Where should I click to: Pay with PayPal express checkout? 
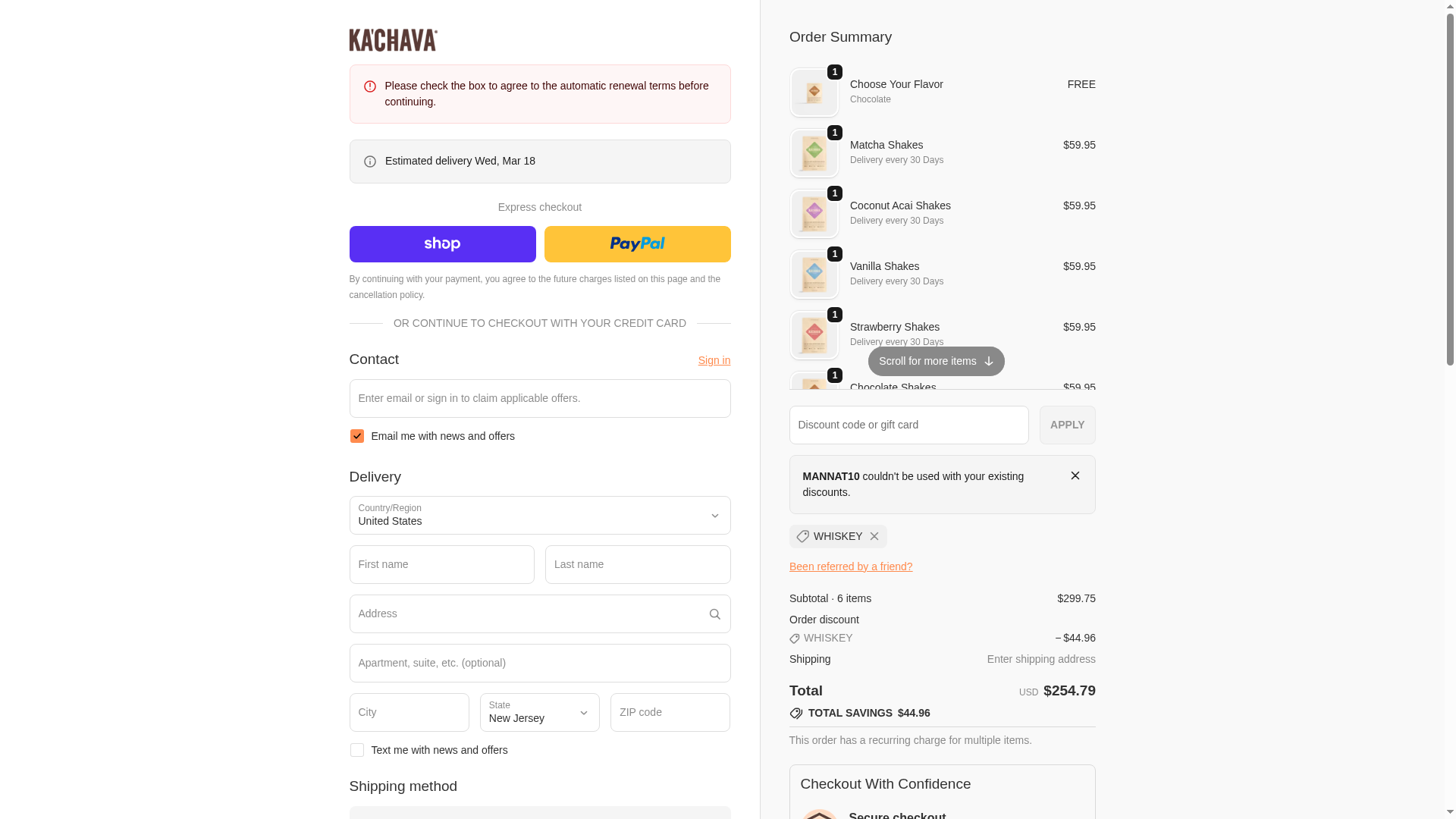click(x=637, y=244)
